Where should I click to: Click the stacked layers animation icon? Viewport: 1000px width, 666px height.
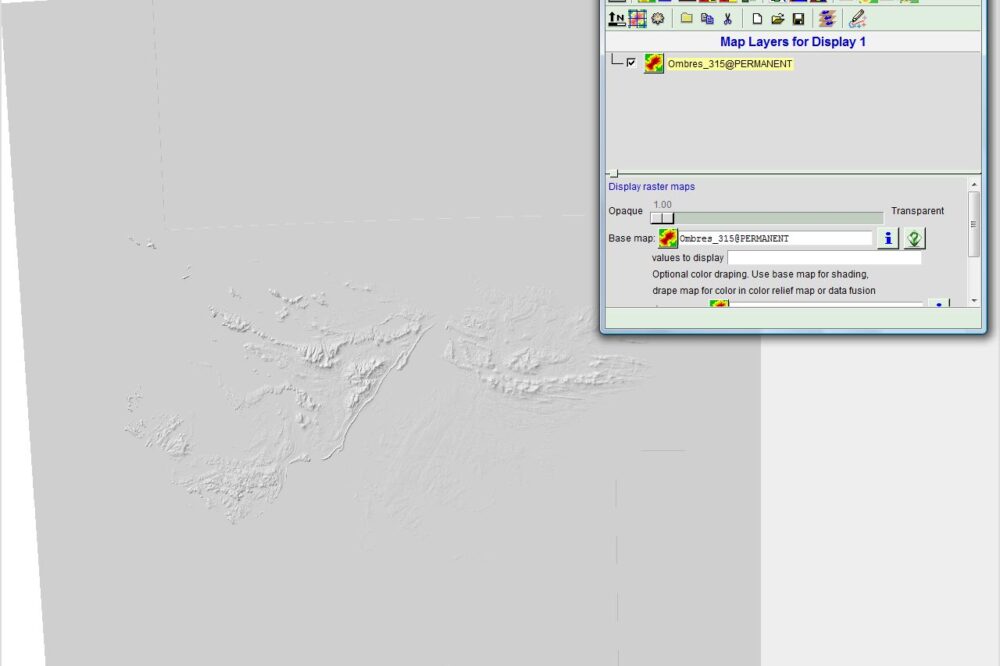827,18
